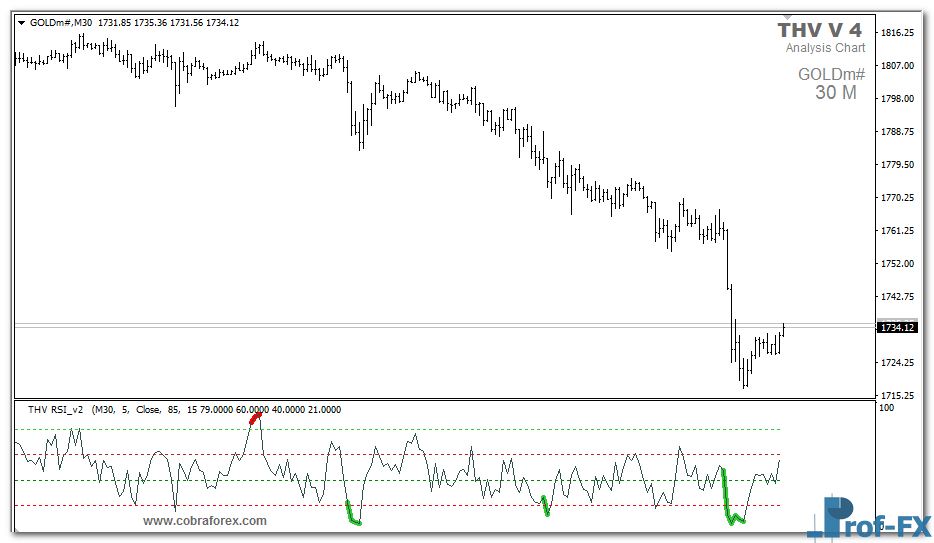The image size is (934, 543).
Task: Click the gray chart shift triangle marker at top
Action: 789,18
